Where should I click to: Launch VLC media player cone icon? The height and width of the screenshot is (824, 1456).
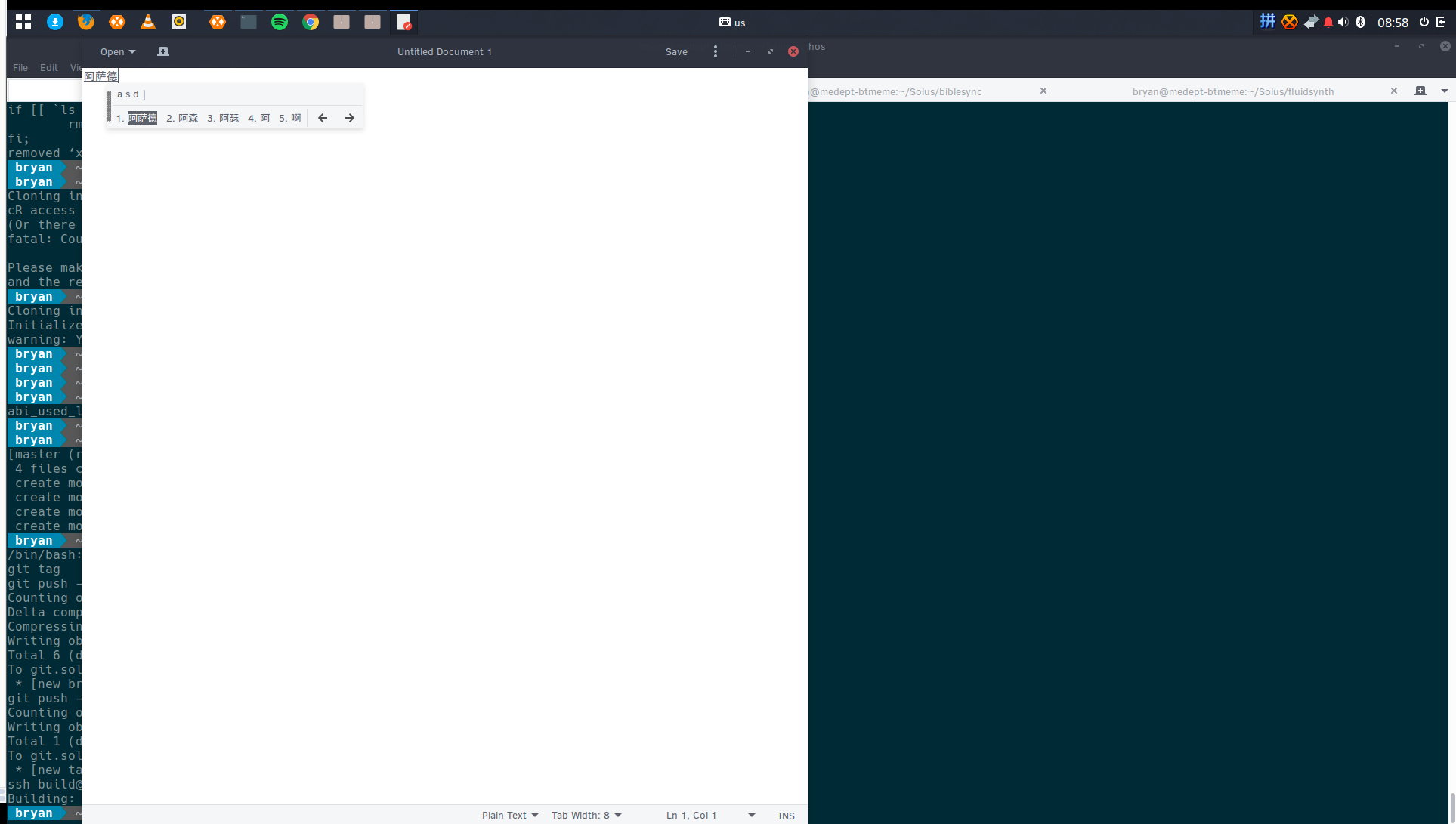click(148, 22)
